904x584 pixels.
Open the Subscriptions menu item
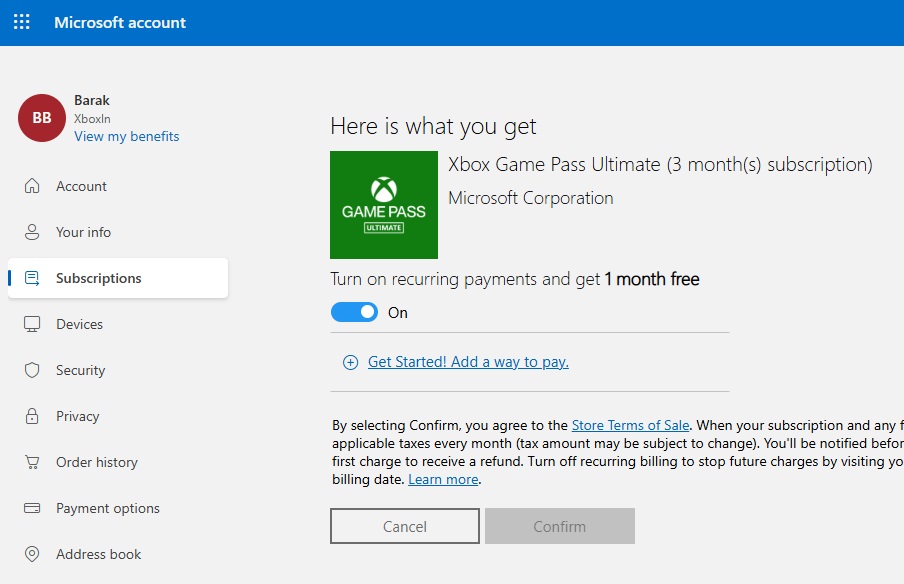pyautogui.click(x=98, y=278)
